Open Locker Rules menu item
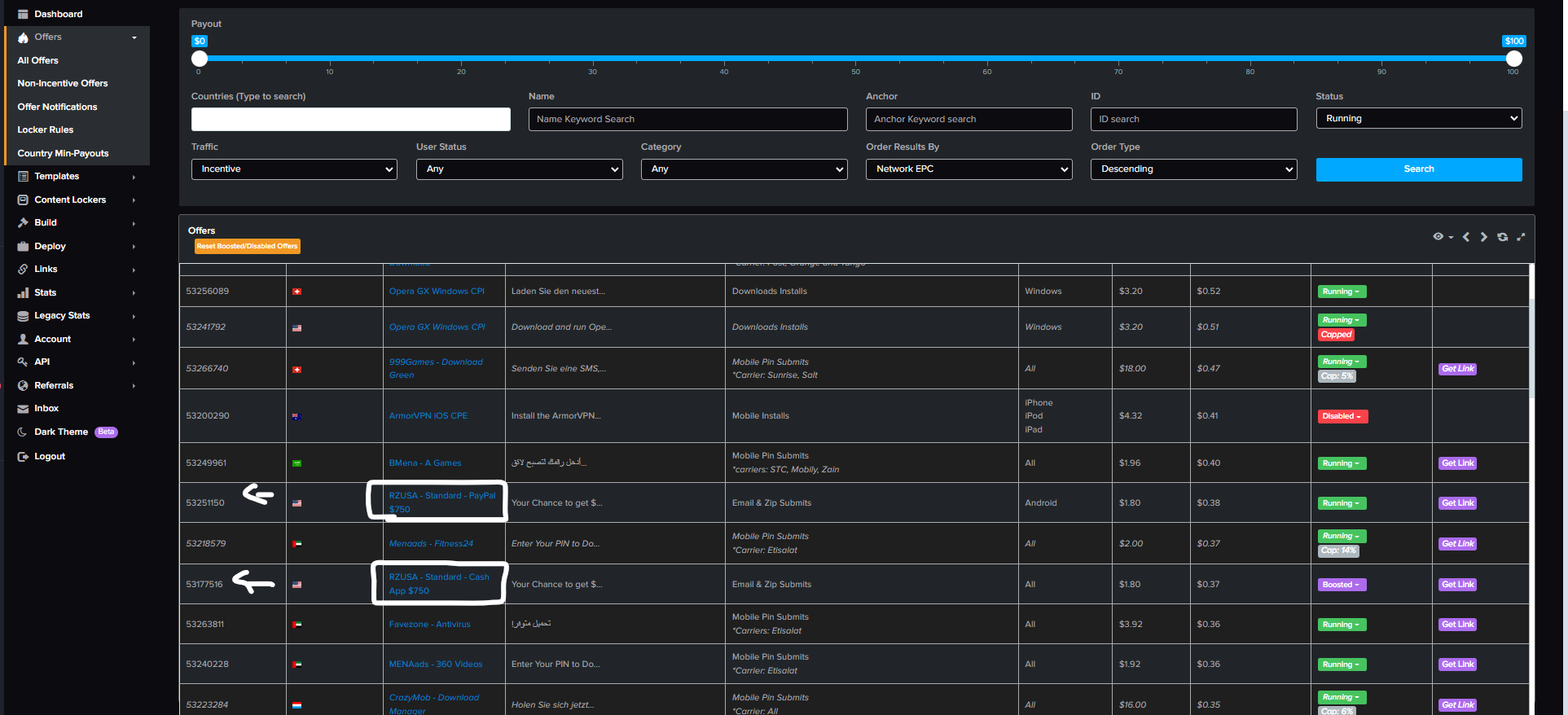 46,129
